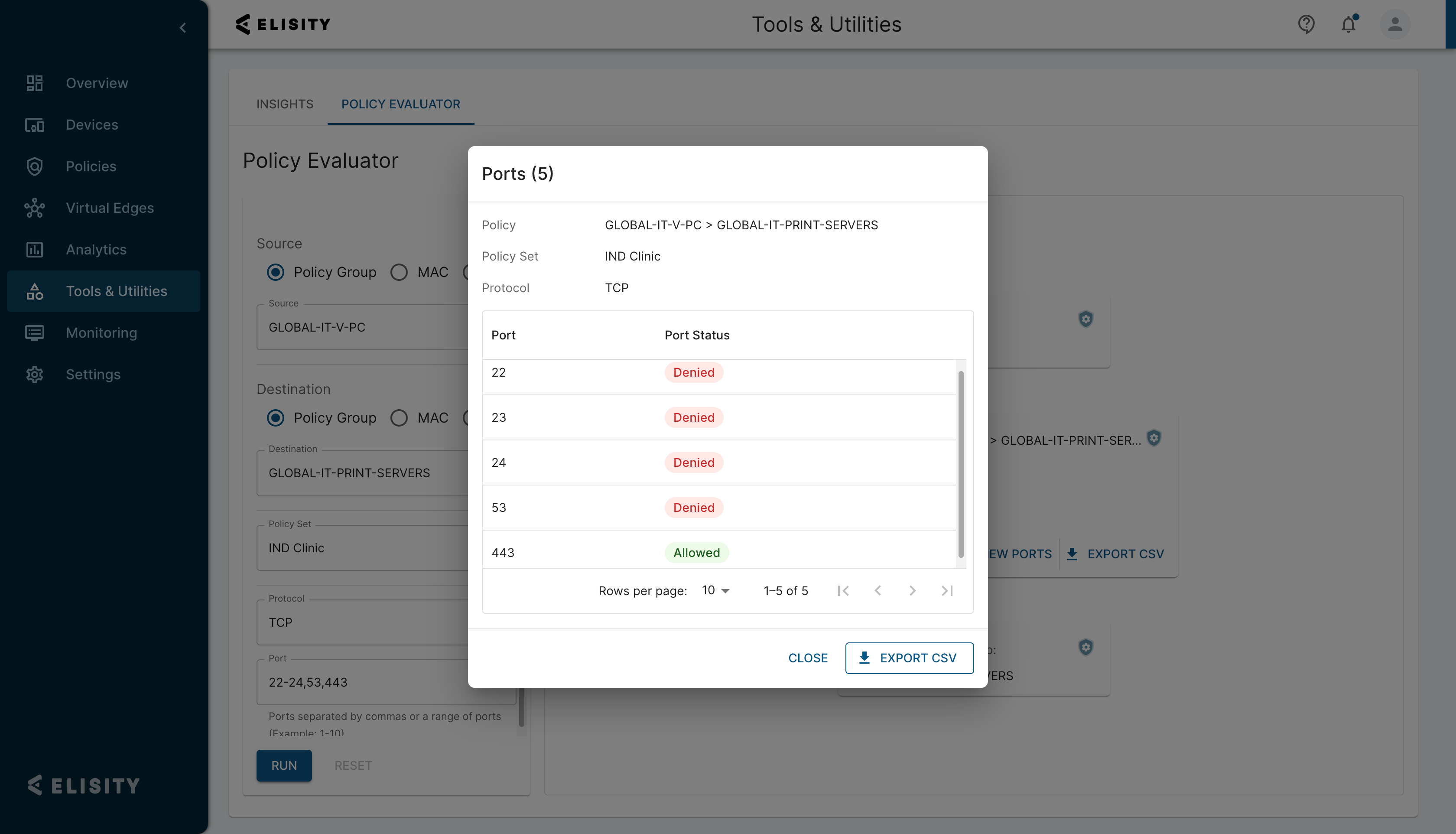
Task: Select Destination Policy Group radio button
Action: (276, 417)
